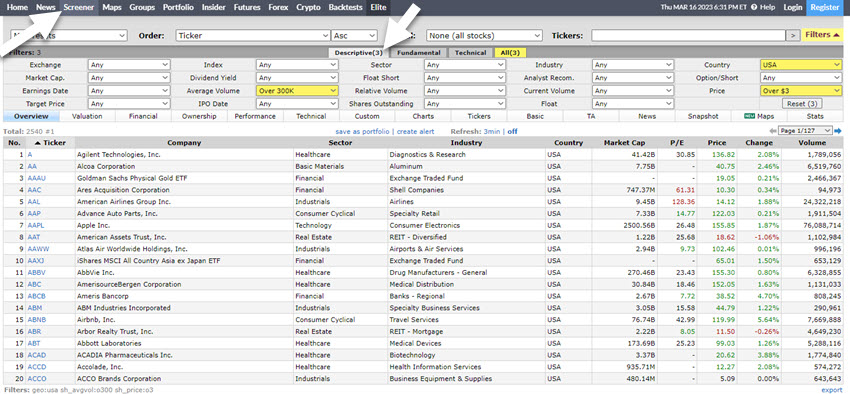The height and width of the screenshot is (394, 850).
Task: Click save as portfolio link
Action: [362, 131]
